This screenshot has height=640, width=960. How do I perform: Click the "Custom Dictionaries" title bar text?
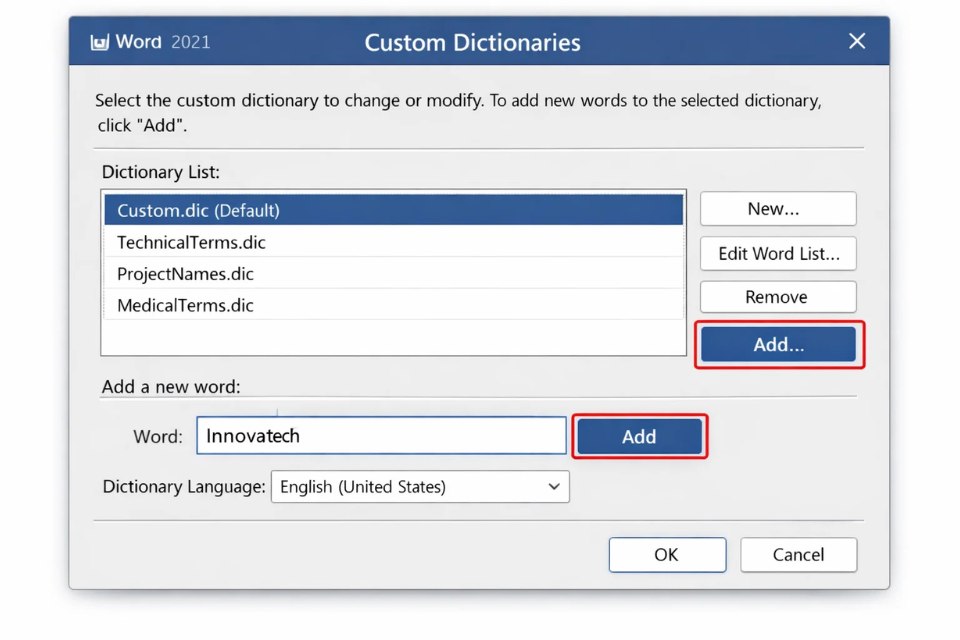[x=472, y=42]
